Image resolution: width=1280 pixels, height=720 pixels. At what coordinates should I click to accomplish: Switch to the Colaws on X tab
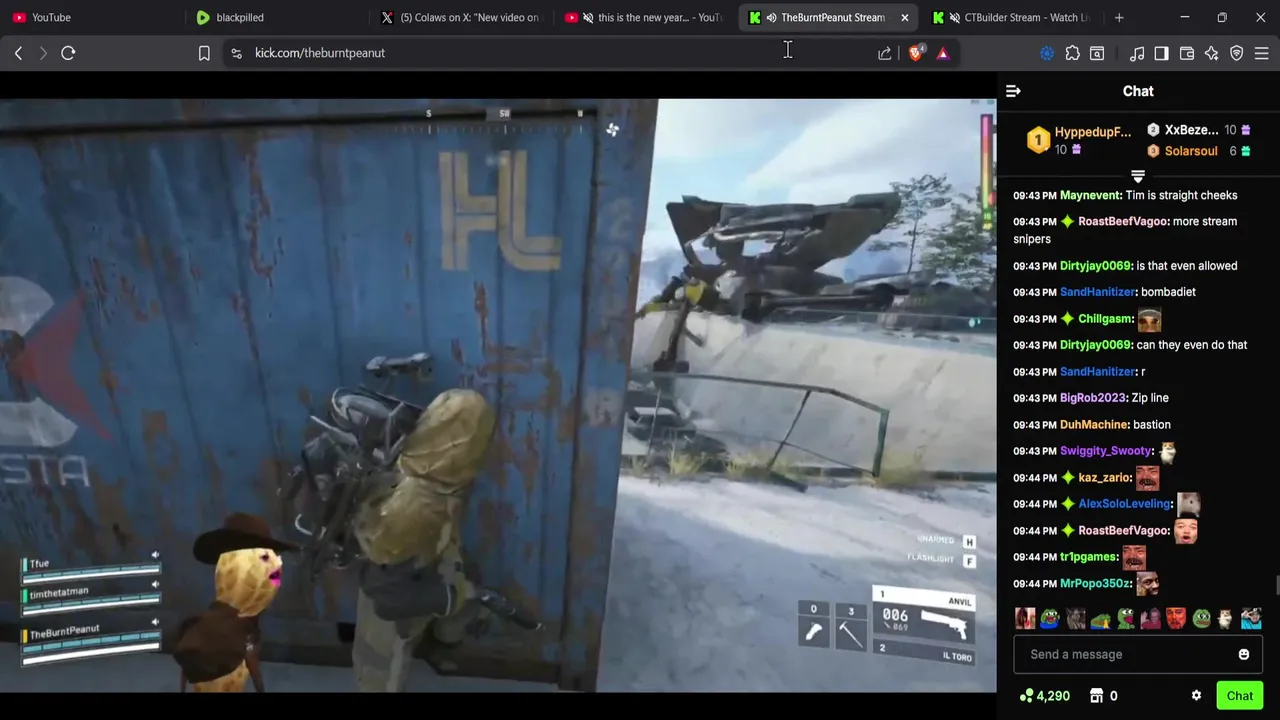460,17
